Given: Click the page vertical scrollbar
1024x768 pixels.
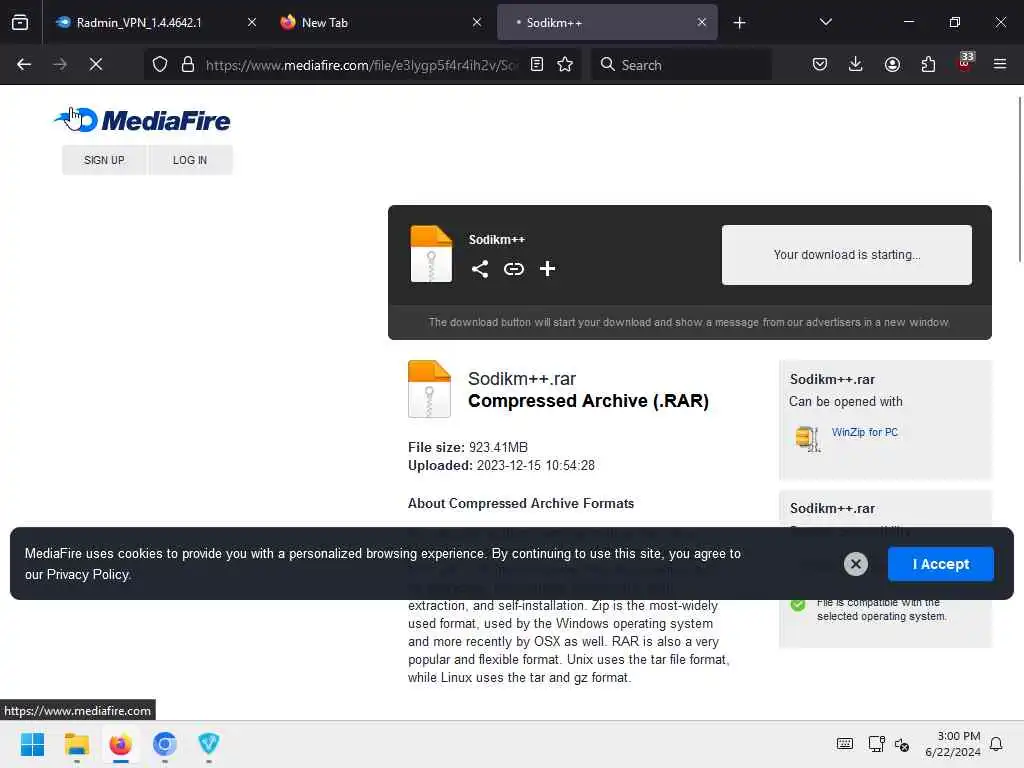Looking at the screenshot, I should (x=1019, y=180).
